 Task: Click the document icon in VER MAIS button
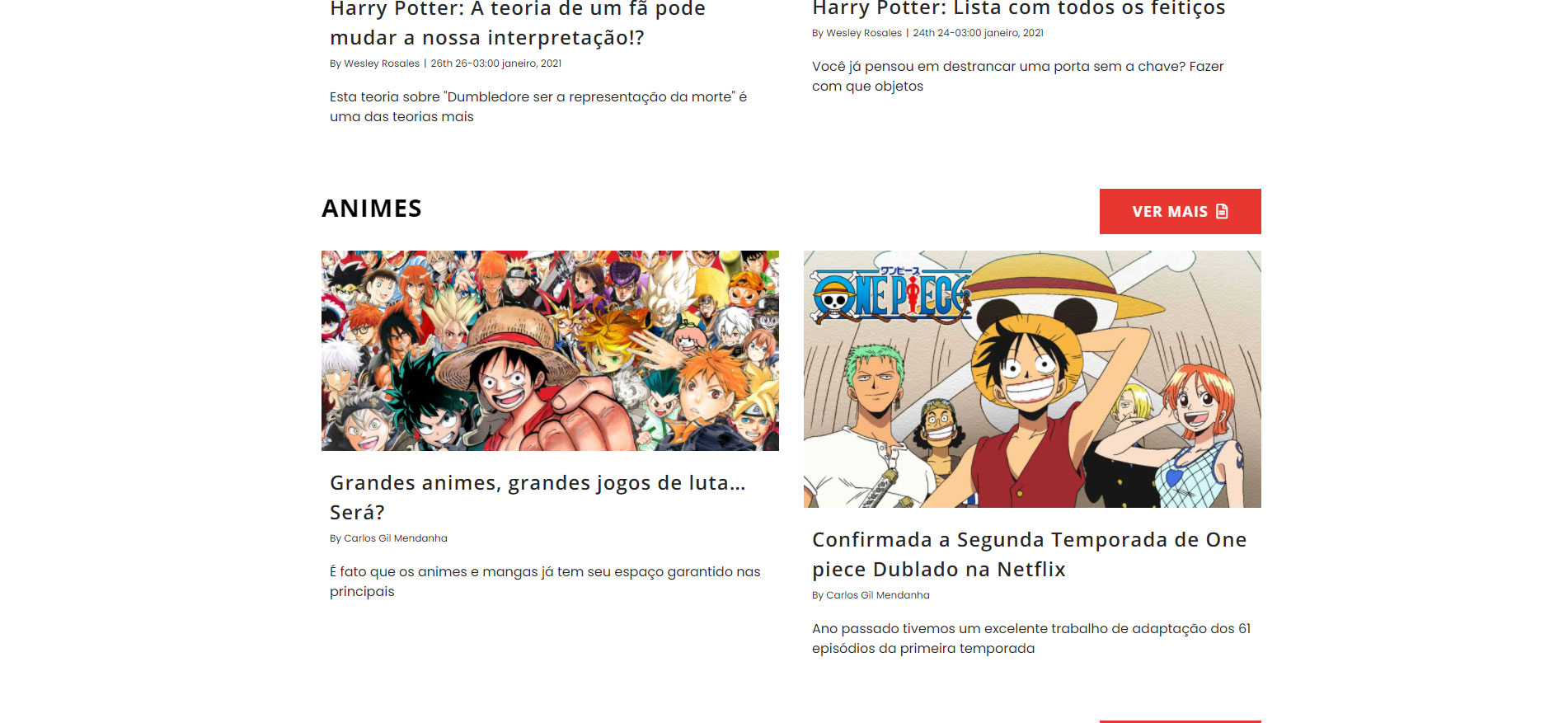pos(1222,211)
